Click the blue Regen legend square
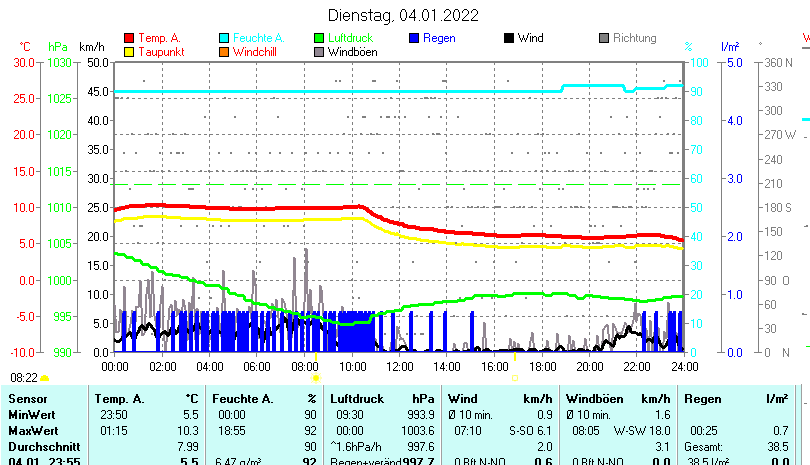This screenshot has height=465, width=810. pos(415,38)
